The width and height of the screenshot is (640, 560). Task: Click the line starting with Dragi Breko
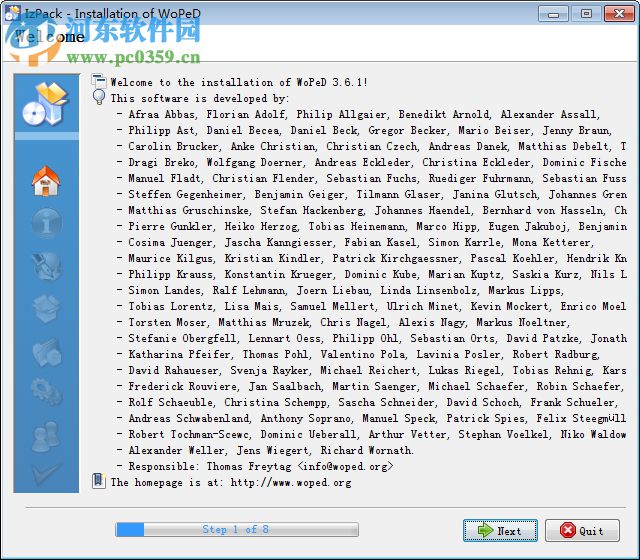[371, 162]
